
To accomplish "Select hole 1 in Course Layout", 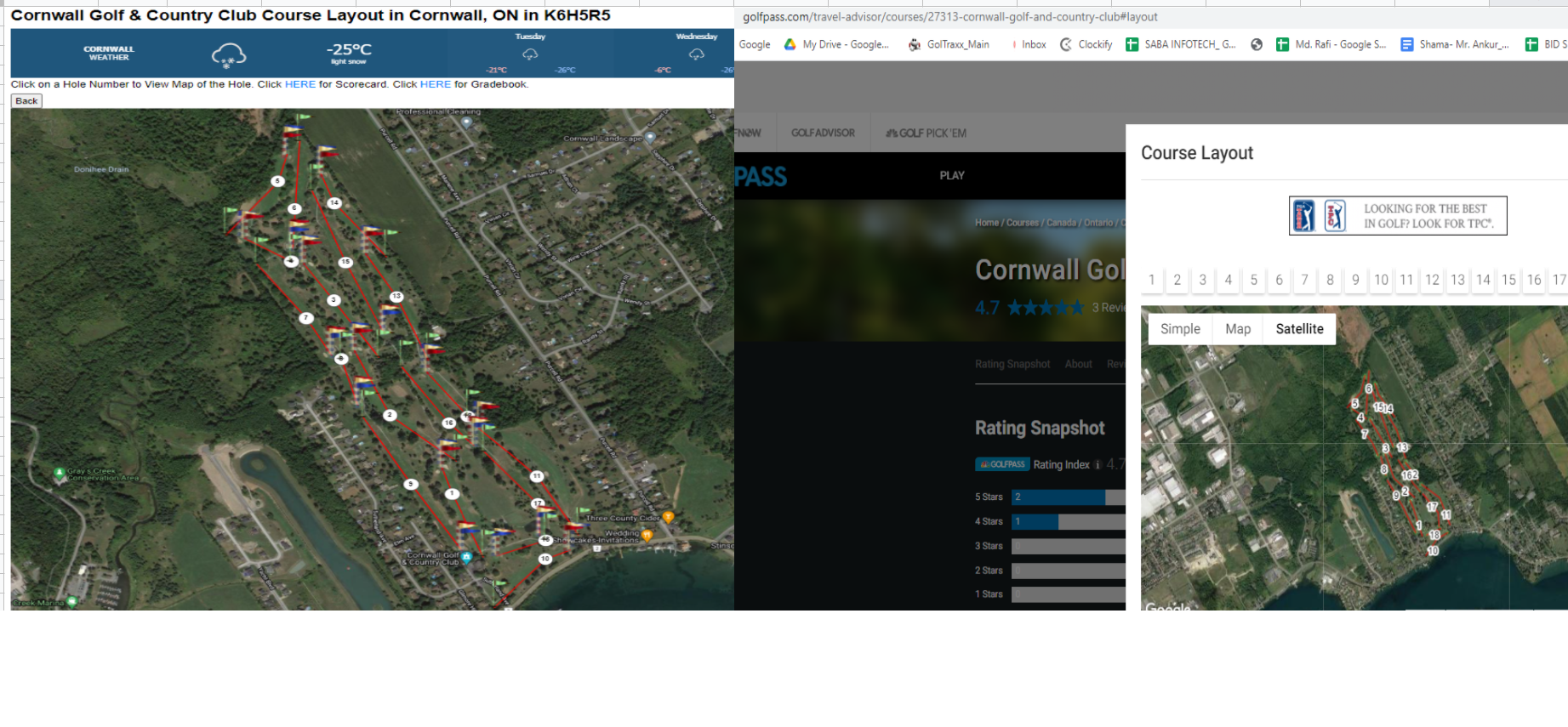I will [1151, 280].
